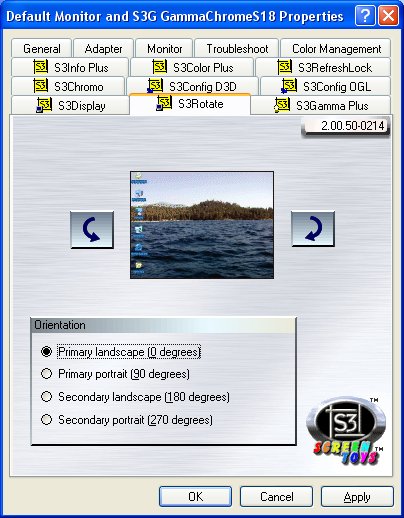Switch to the S3Color Plus tab

[x=192, y=67]
